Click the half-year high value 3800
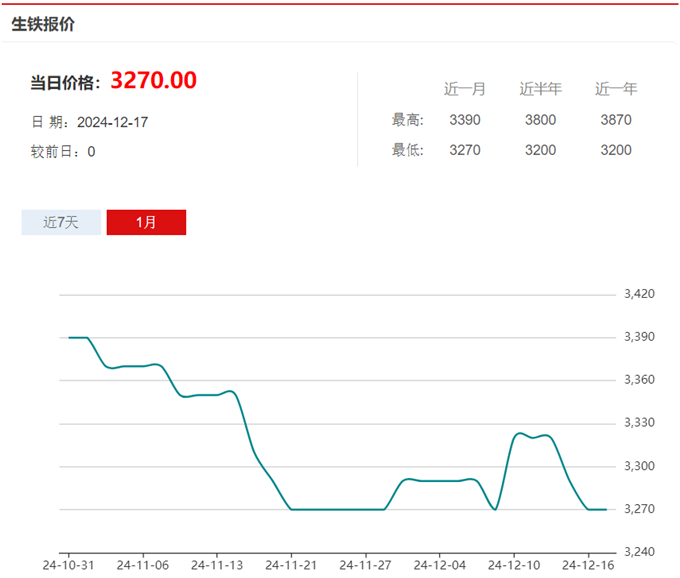The image size is (680, 578). 540,120
